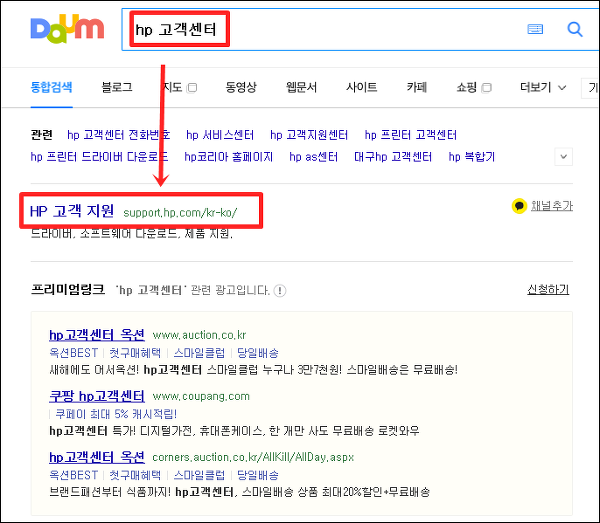Open the 'HP 고객 지원' result title
This screenshot has height=523, width=600.
tap(72, 211)
